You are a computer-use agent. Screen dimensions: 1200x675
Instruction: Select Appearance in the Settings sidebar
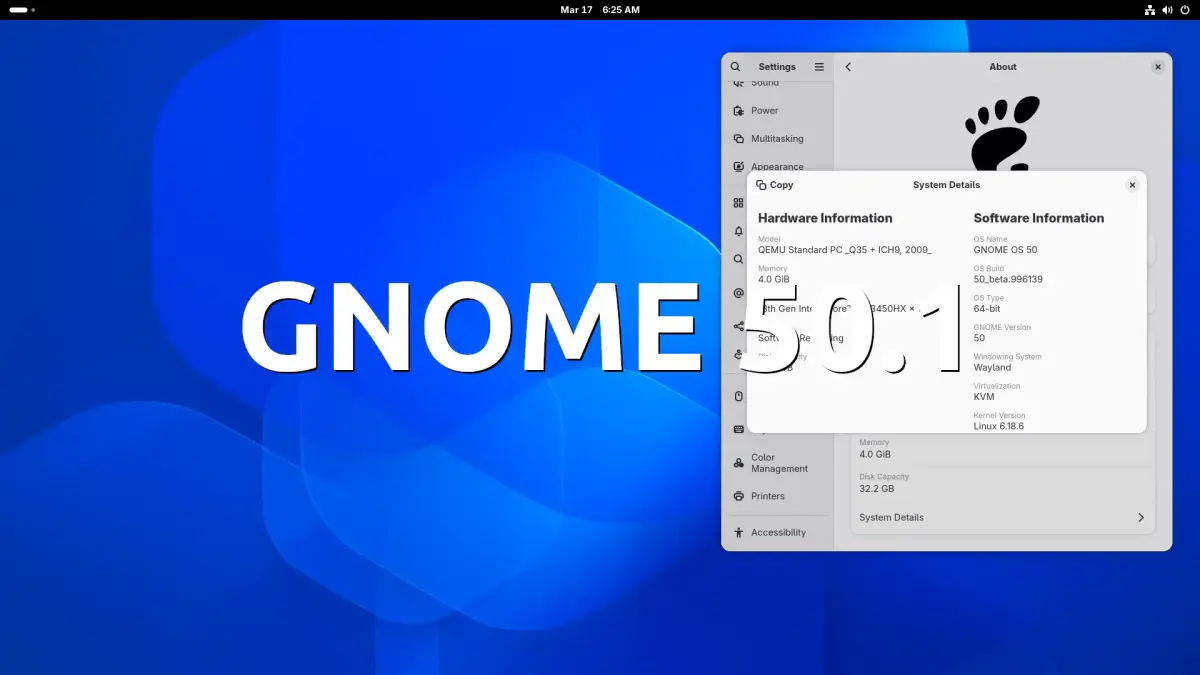(x=776, y=167)
